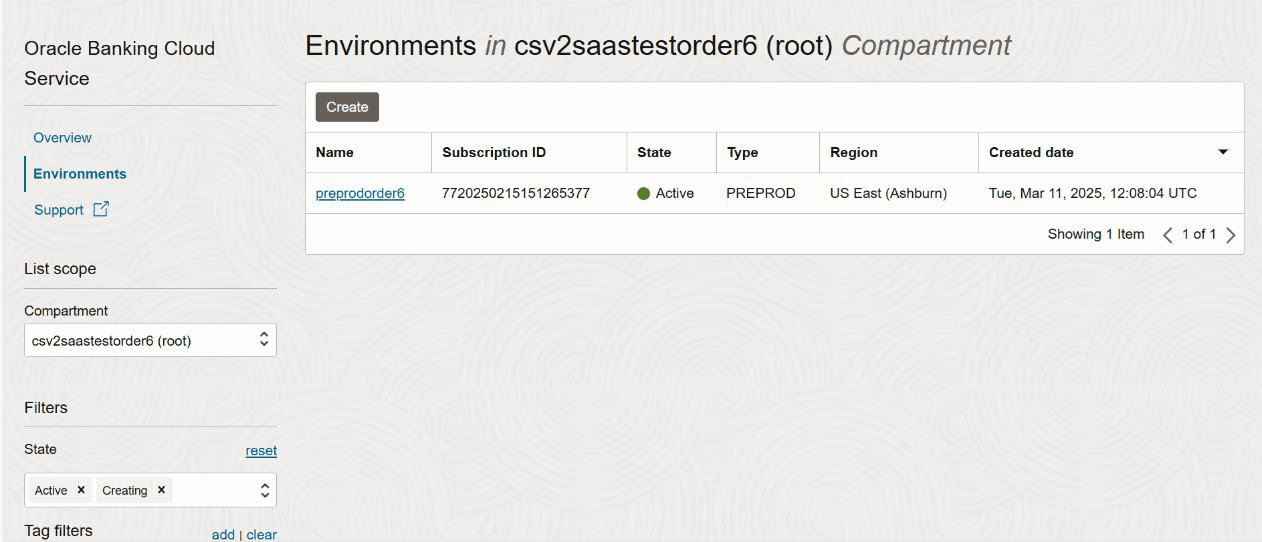Expand the State filter dropdown
Image resolution: width=1262 pixels, height=542 pixels.
pyautogui.click(x=264, y=490)
